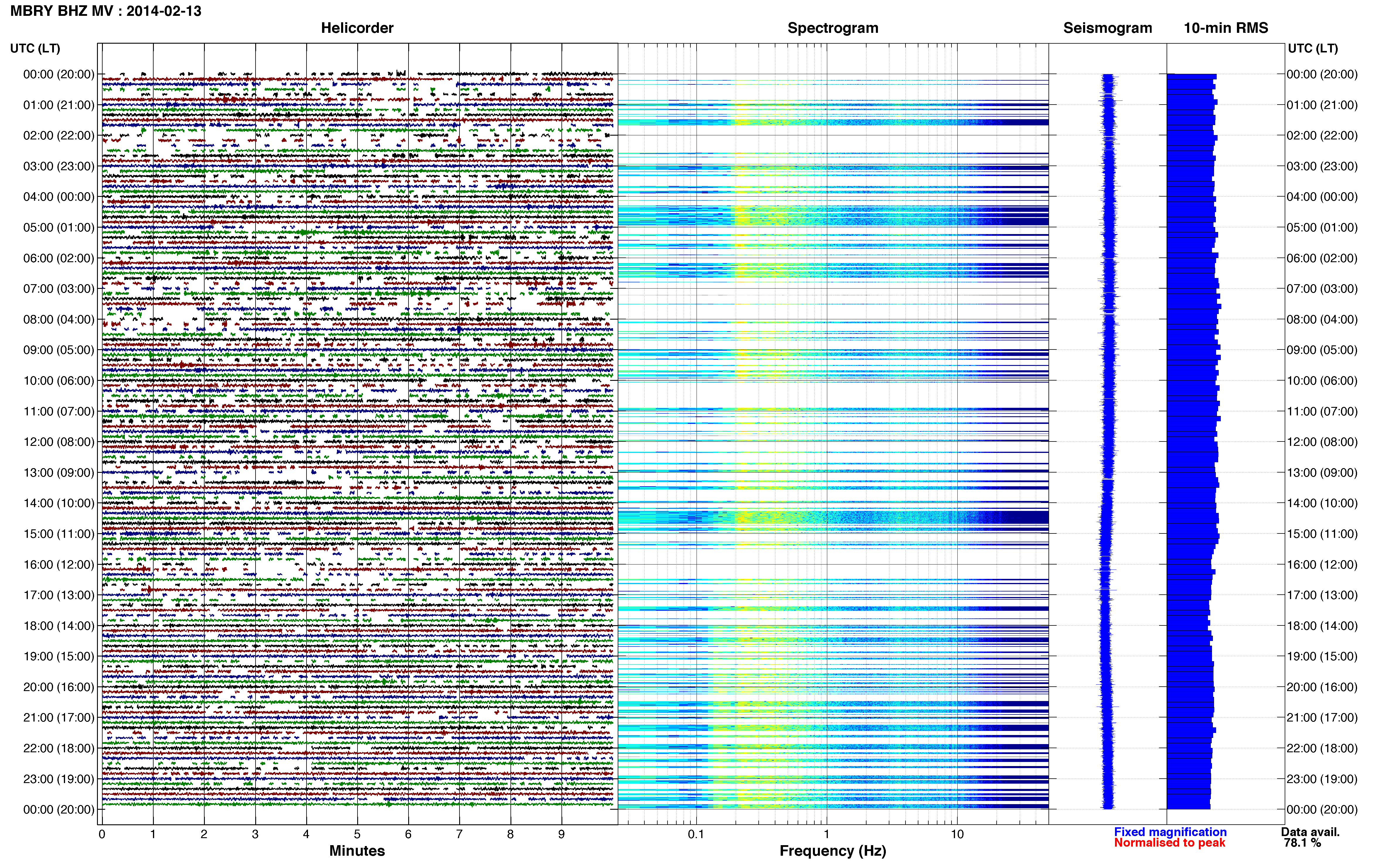
Task: Click the 5 tick on the Minutes axis
Action: 357,834
